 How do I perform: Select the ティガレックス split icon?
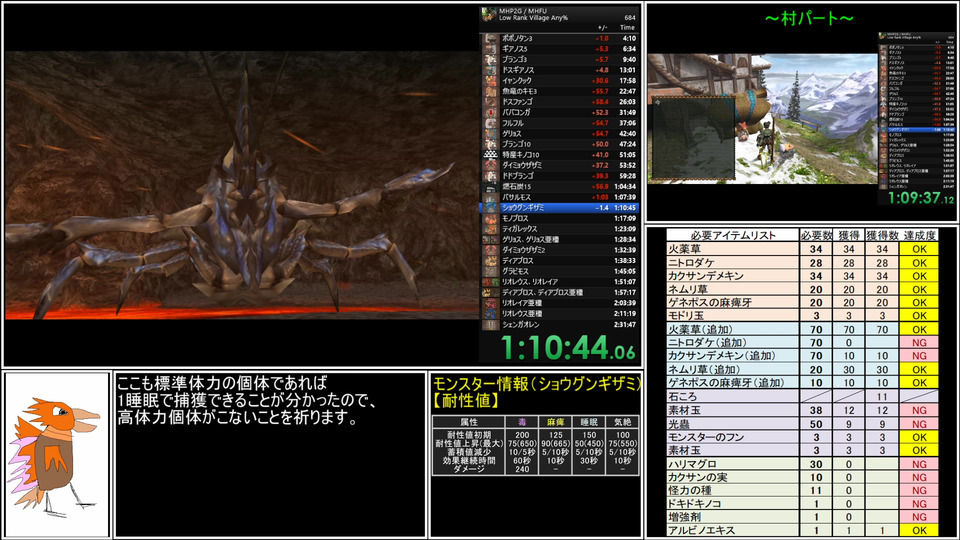[x=491, y=228]
